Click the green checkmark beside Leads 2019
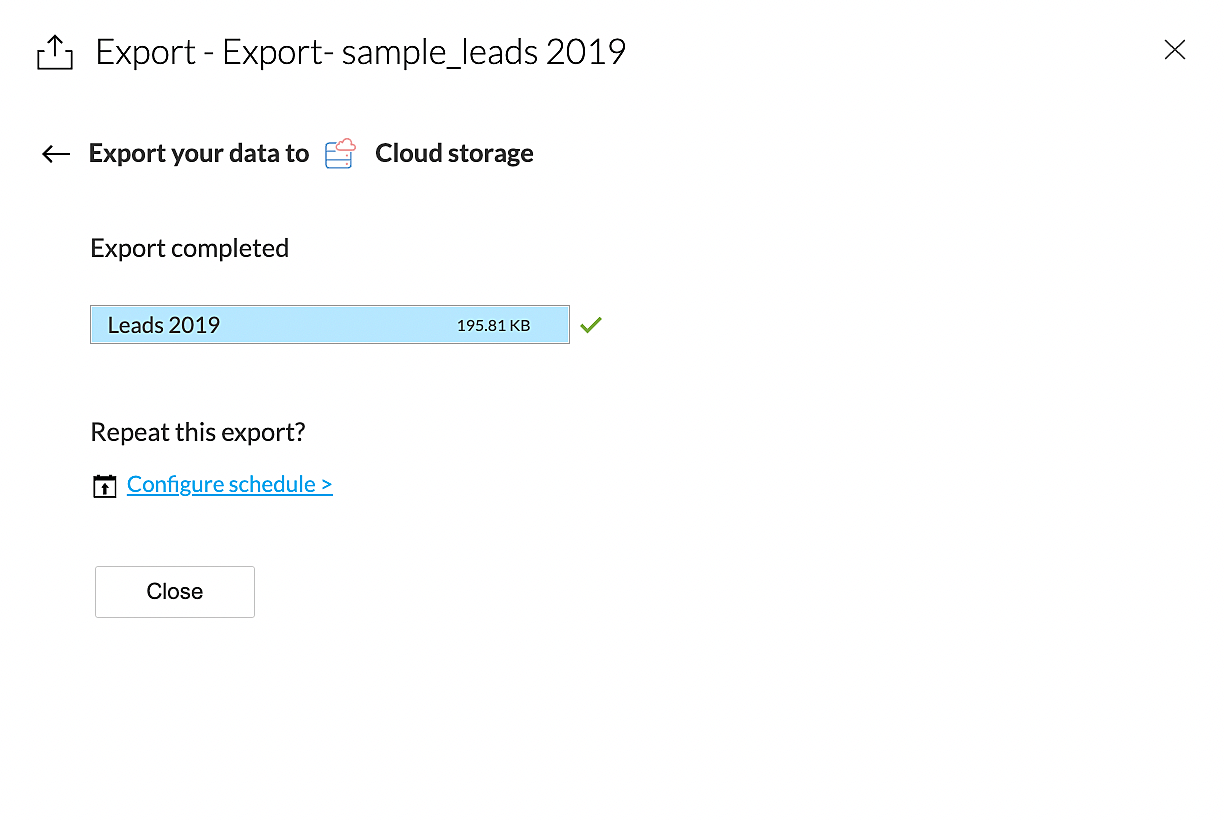This screenshot has width=1224, height=820. (x=591, y=325)
